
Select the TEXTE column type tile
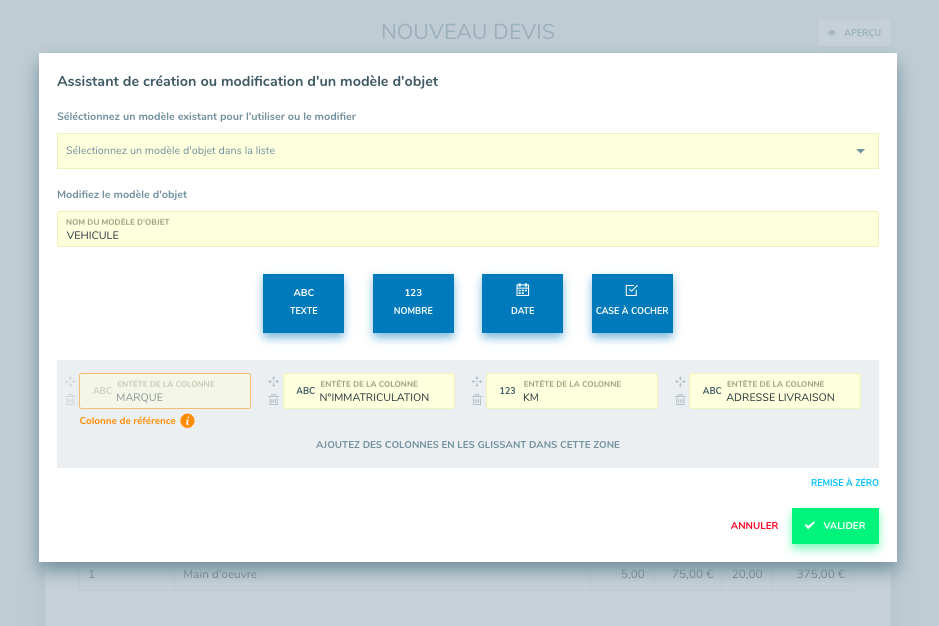303,303
